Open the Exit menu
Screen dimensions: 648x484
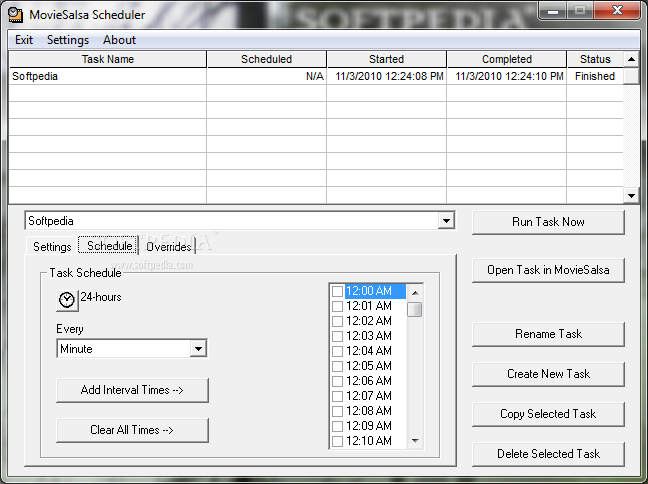(24, 40)
